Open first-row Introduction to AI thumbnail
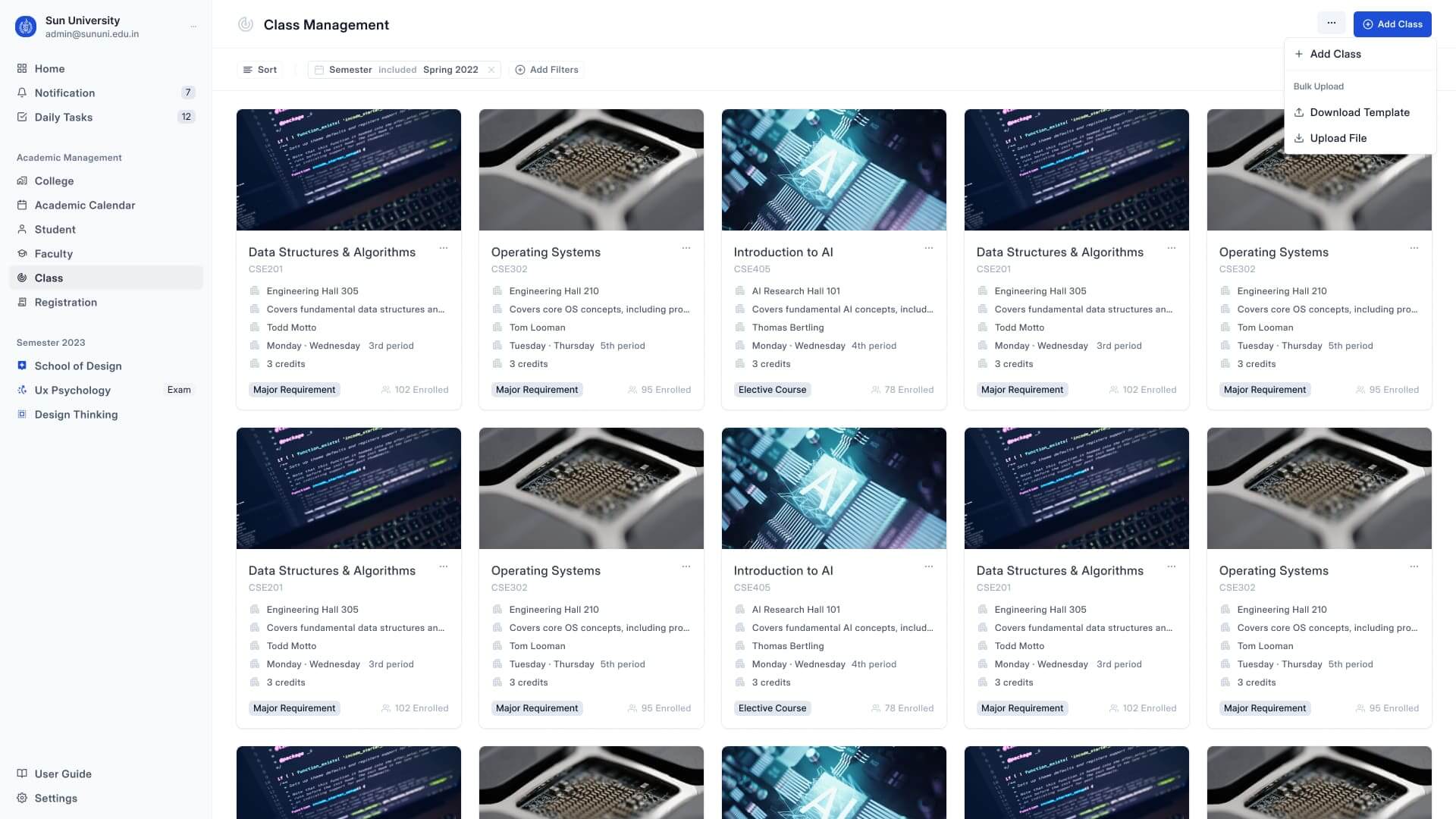The height and width of the screenshot is (819, 1456). pyautogui.click(x=834, y=170)
